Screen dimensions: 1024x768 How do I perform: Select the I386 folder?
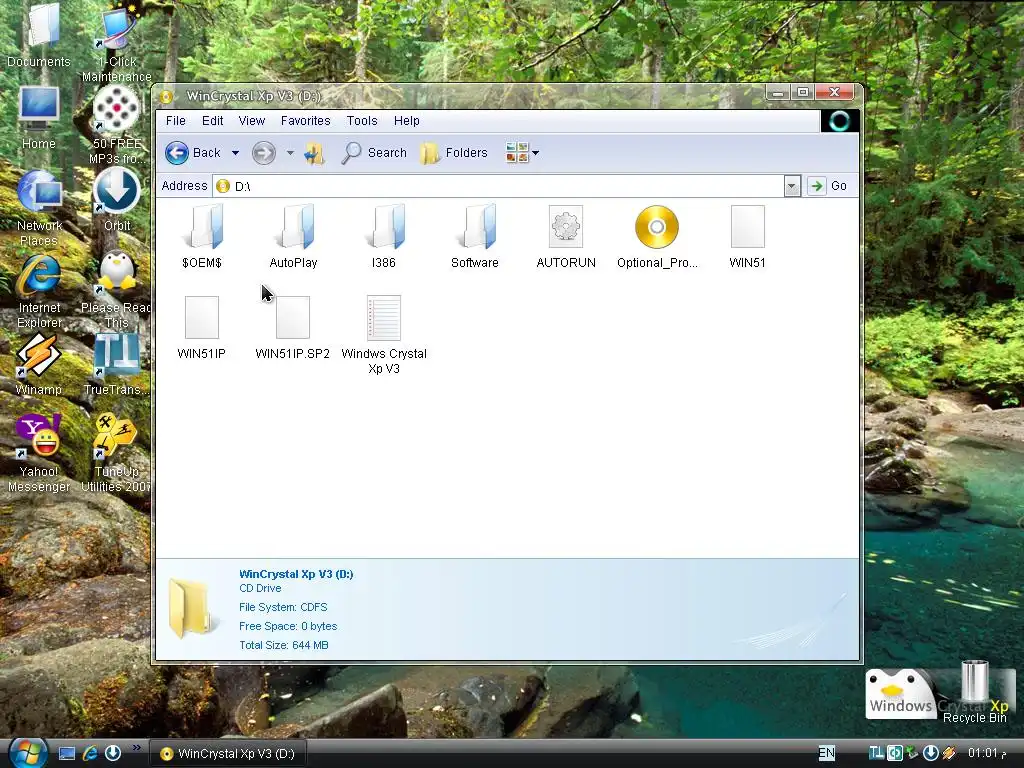(x=383, y=236)
